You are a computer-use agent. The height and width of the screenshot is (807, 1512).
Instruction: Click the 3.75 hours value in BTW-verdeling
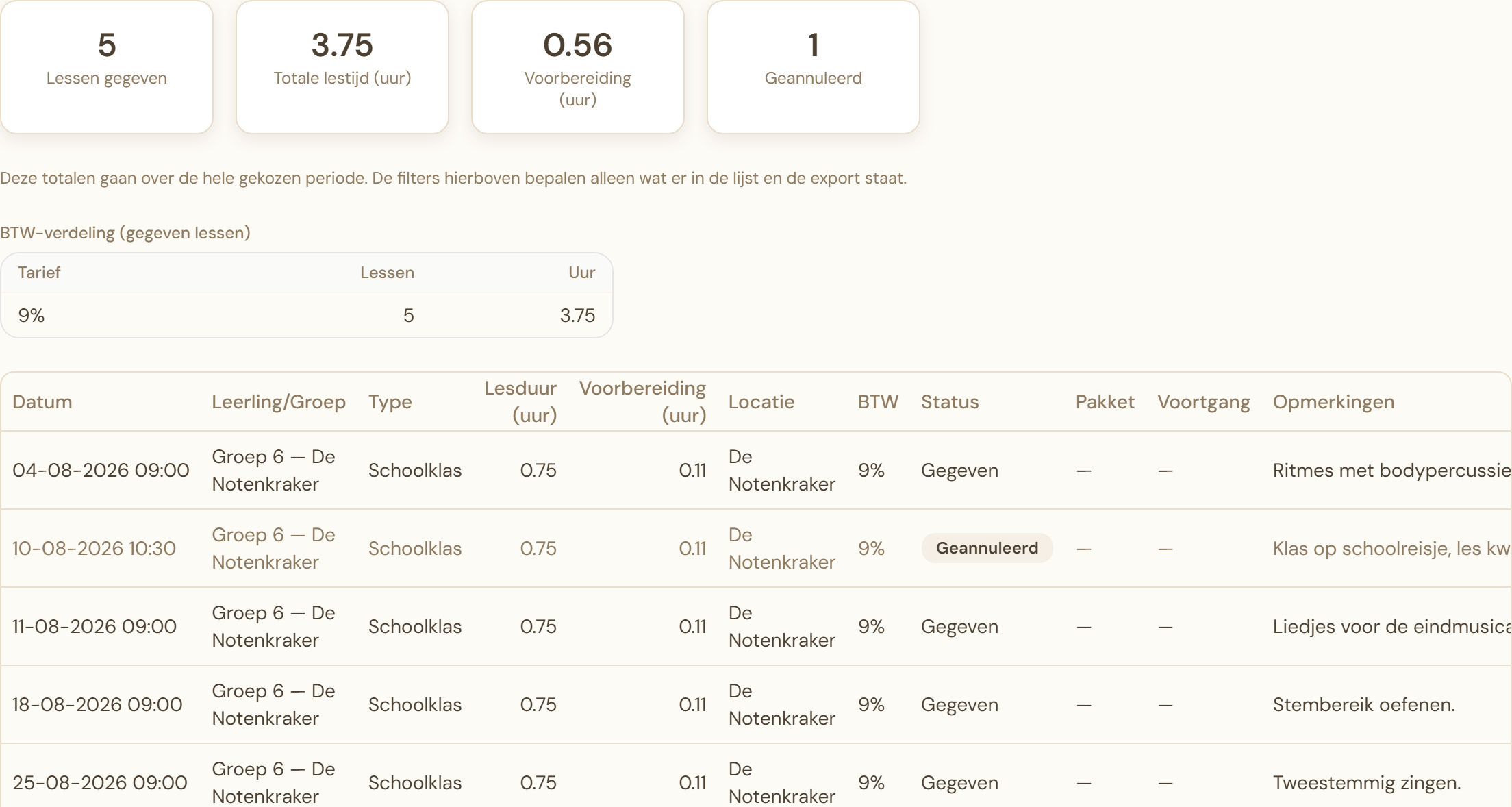pos(577,316)
